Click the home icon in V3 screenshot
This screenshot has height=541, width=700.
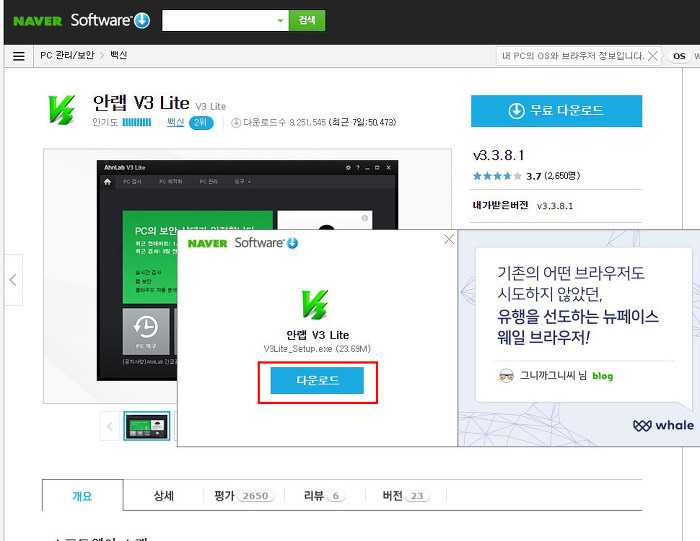(107, 182)
